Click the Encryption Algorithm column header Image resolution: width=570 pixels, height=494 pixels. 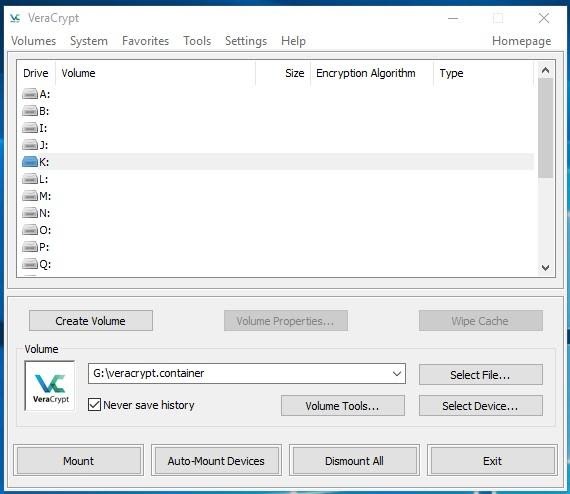pyautogui.click(x=372, y=73)
